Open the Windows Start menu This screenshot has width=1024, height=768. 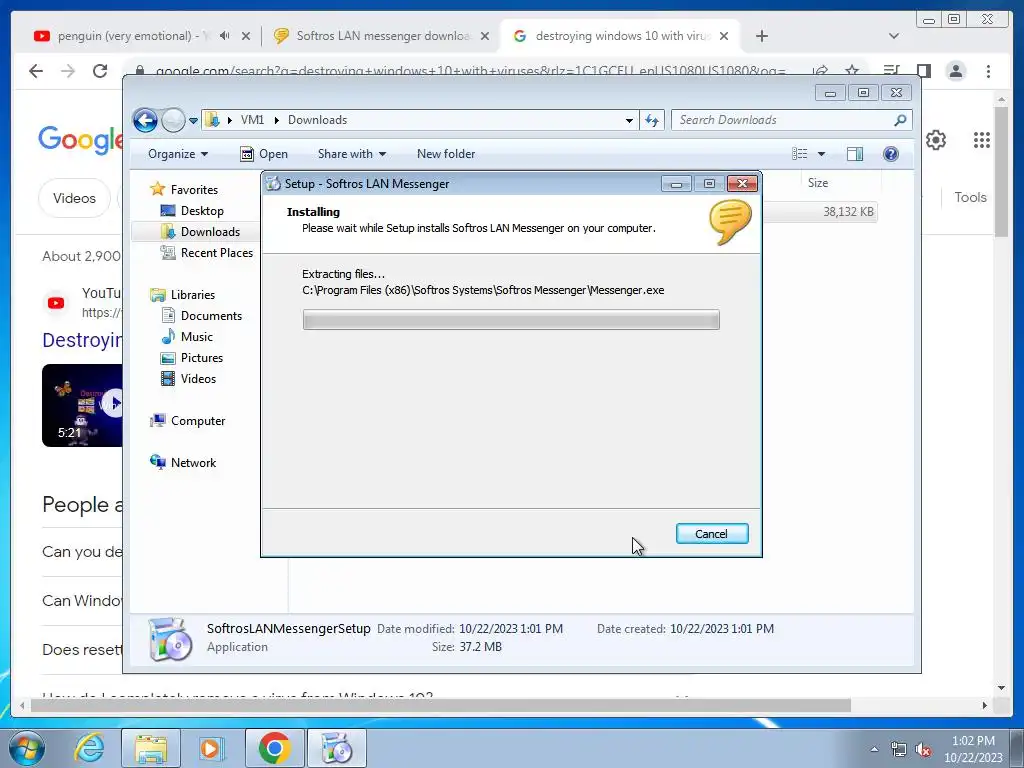(x=26, y=748)
